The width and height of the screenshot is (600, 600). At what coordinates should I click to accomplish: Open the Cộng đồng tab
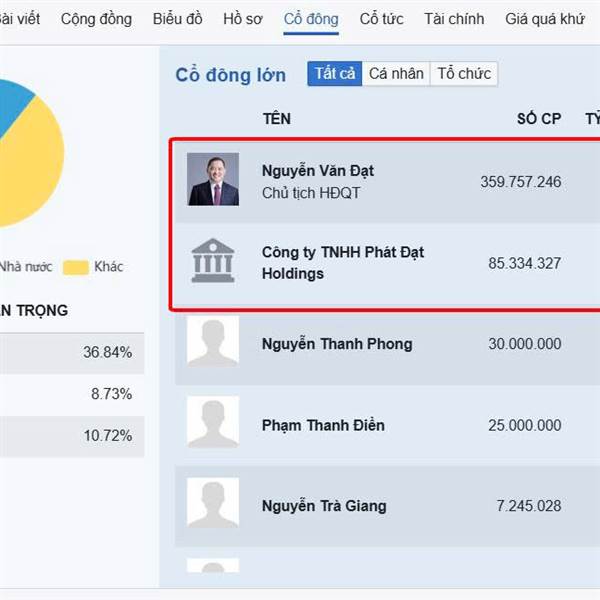pos(96,19)
